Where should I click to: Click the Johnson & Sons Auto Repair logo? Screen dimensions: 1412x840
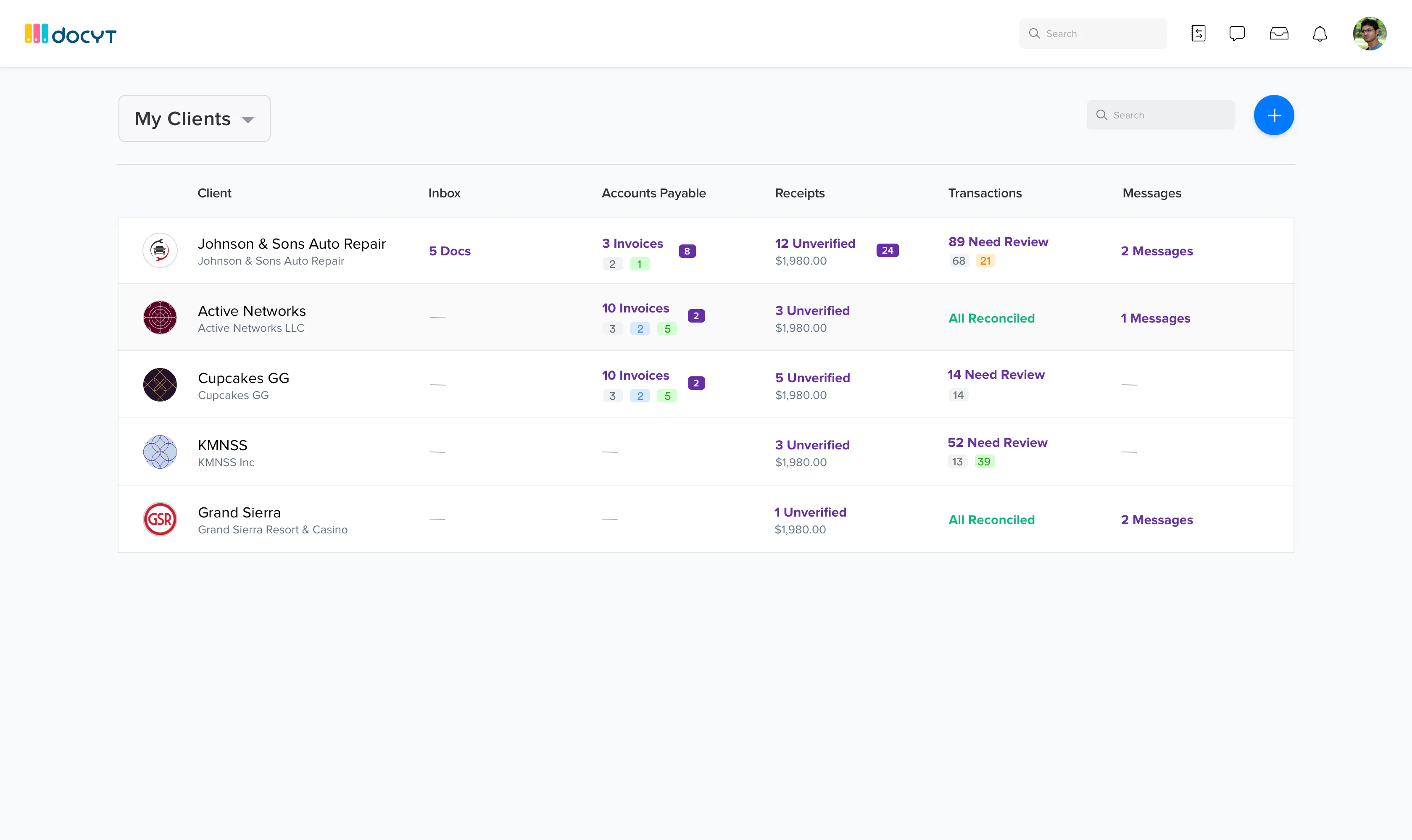point(160,250)
